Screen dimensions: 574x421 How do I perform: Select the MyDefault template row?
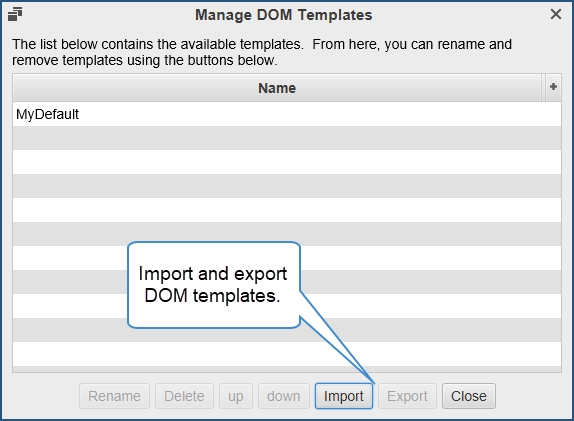click(287, 114)
